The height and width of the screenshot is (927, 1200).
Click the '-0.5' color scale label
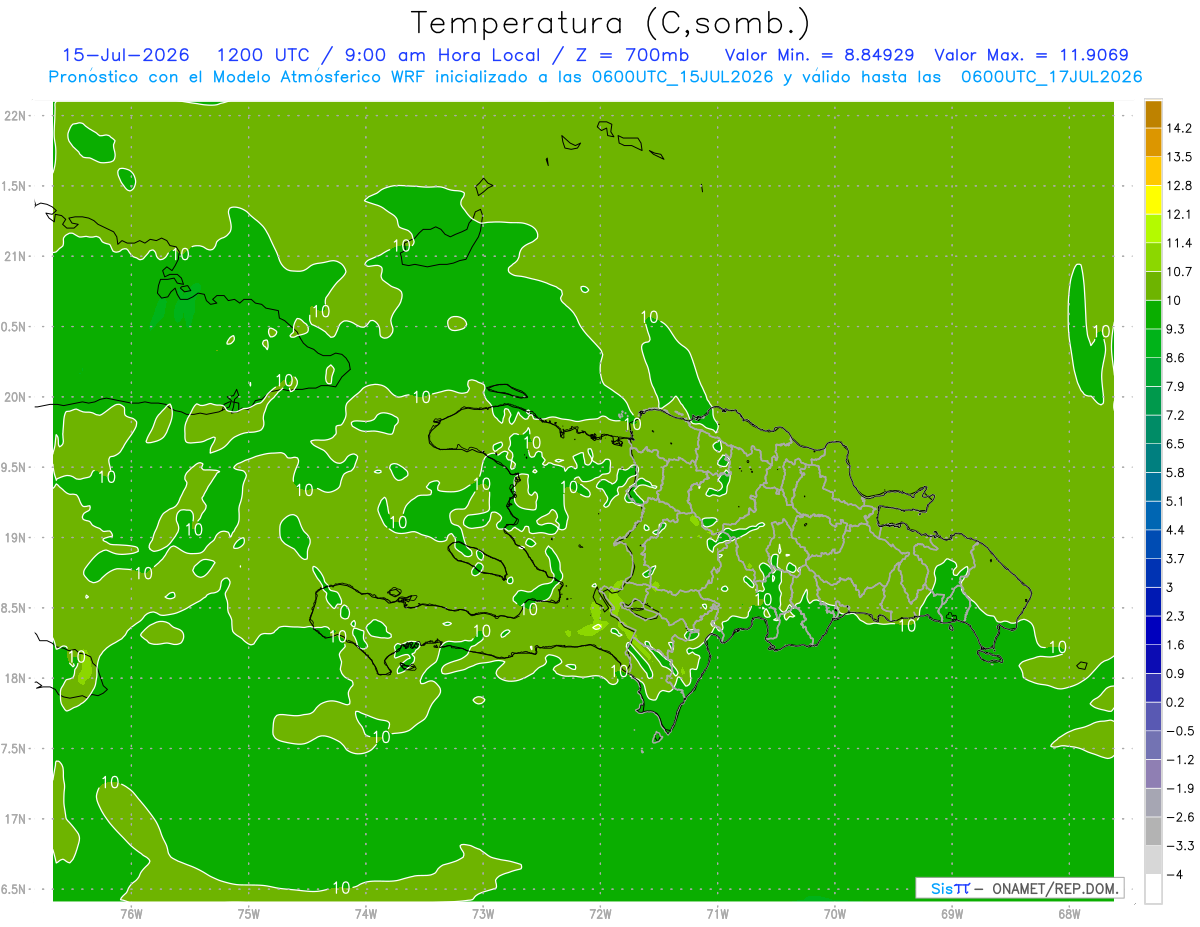click(1181, 731)
